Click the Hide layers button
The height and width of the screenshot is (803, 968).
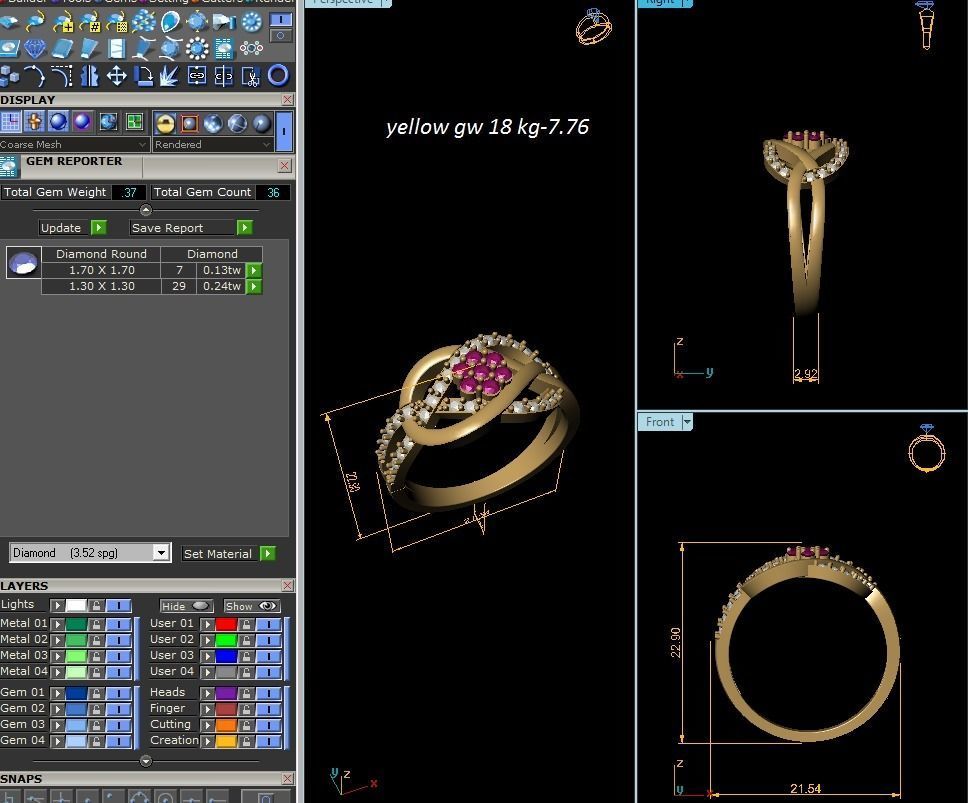(x=186, y=606)
